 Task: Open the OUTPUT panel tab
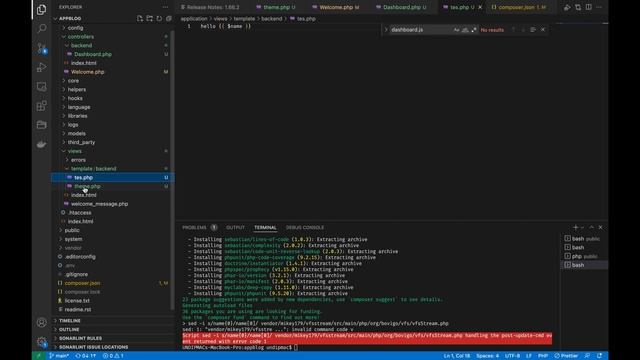pos(236,227)
